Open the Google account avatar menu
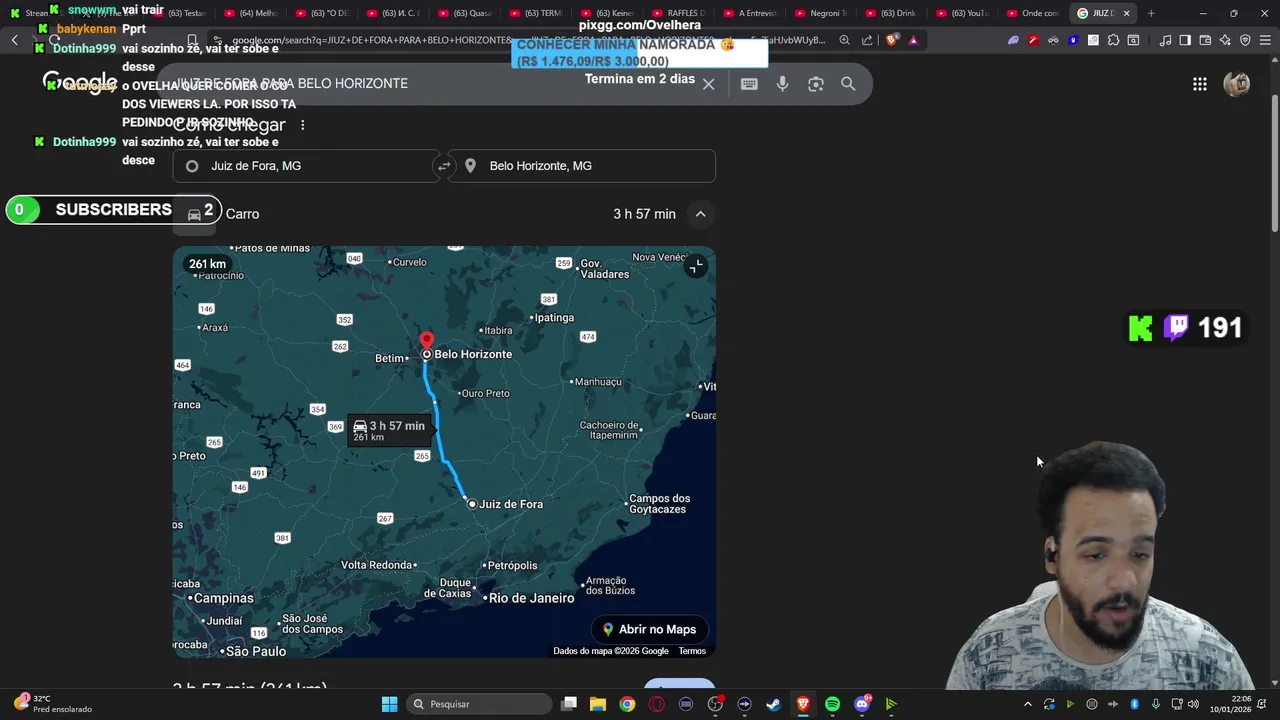The width and height of the screenshot is (1280, 720). (x=1237, y=84)
